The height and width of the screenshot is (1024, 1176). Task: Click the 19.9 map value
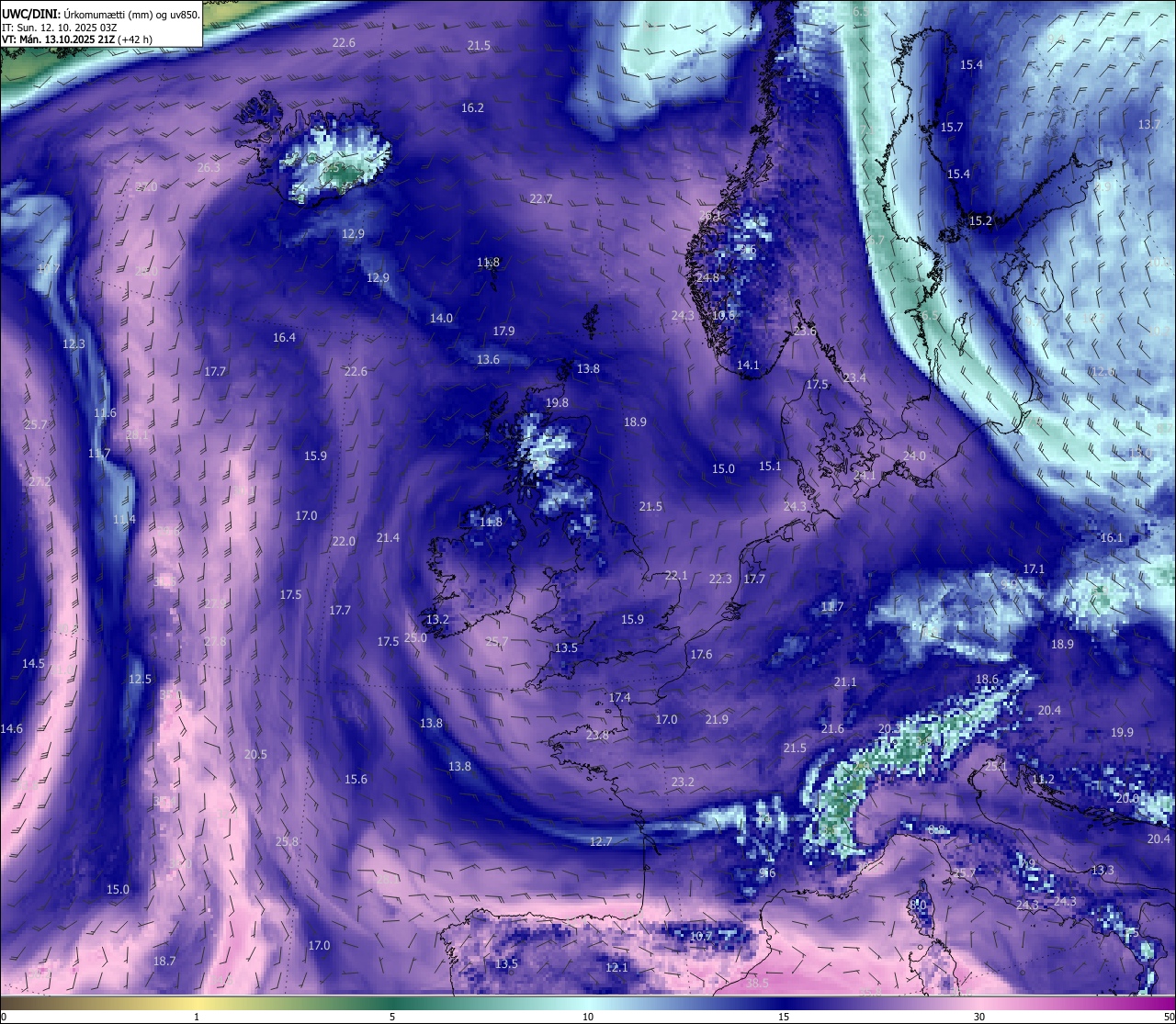pyautogui.click(x=1122, y=732)
